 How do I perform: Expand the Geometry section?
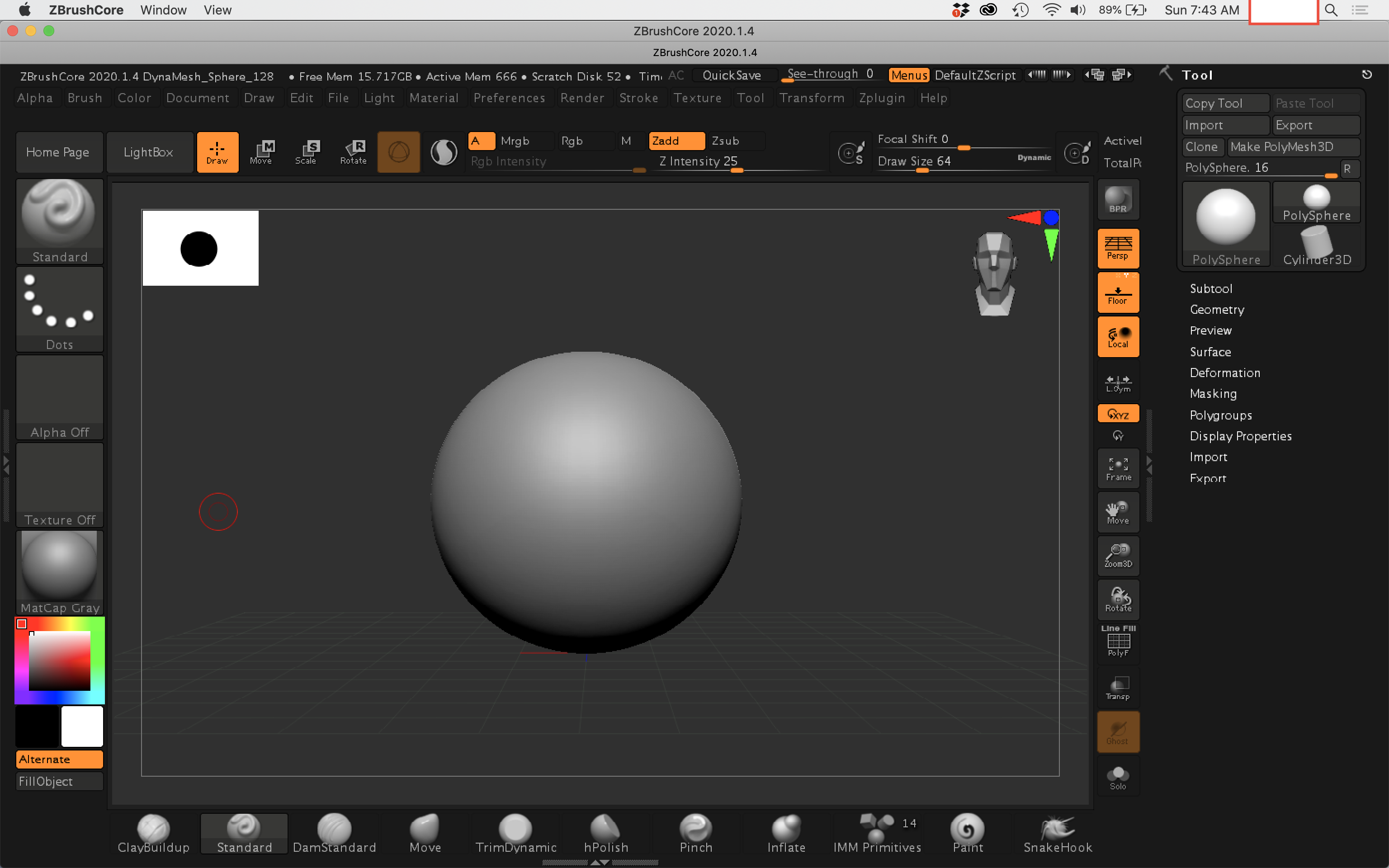[1217, 310]
